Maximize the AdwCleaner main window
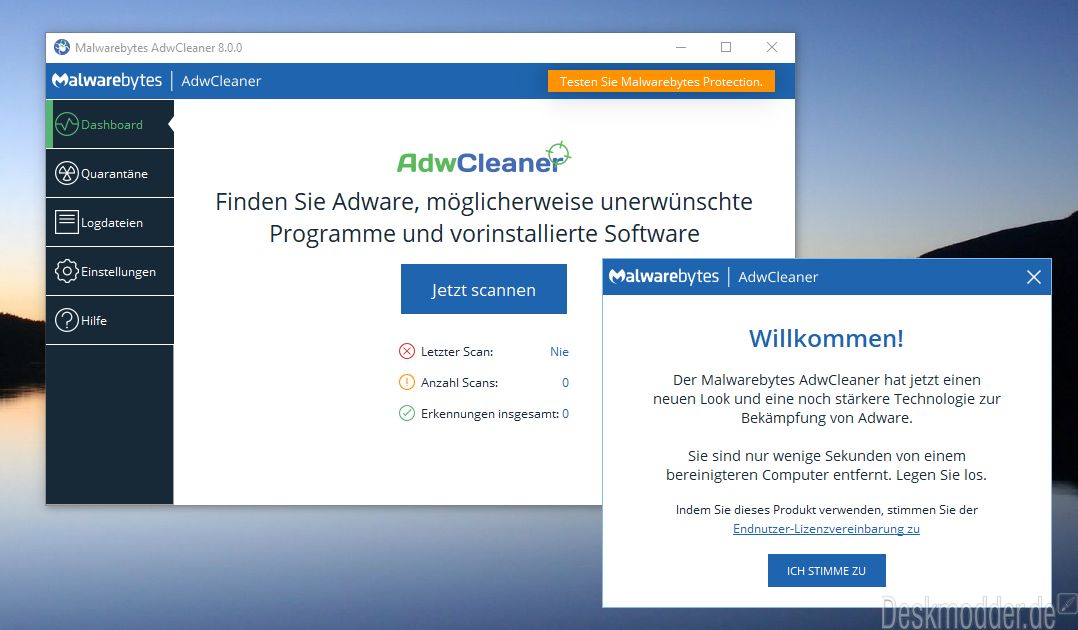 click(x=726, y=47)
